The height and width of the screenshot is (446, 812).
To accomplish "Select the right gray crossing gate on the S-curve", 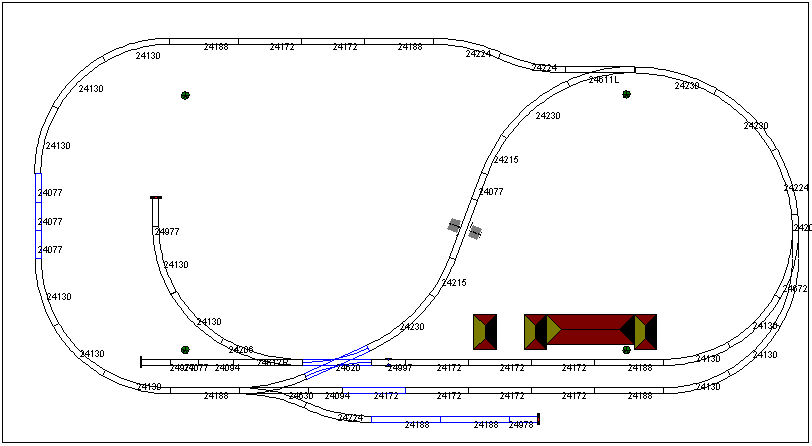I will coord(476,232).
